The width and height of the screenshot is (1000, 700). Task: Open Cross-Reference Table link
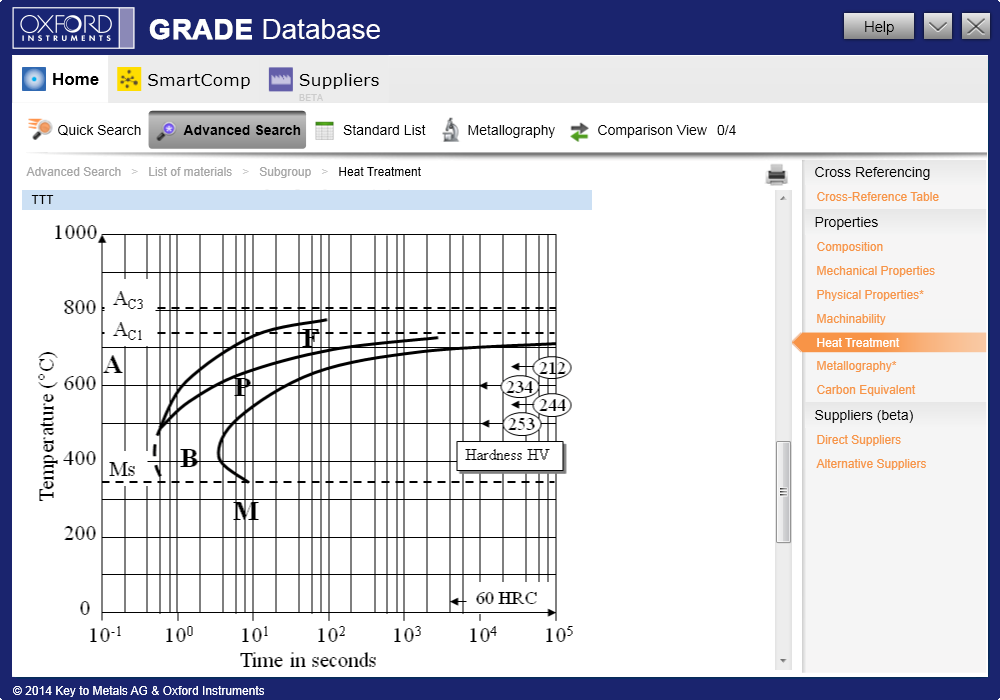[878, 196]
